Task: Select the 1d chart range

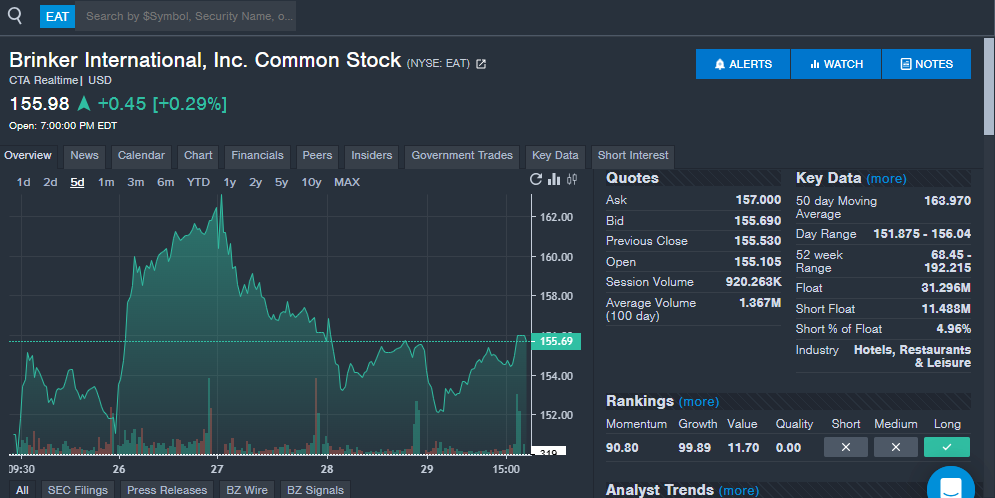Action: click(x=23, y=182)
